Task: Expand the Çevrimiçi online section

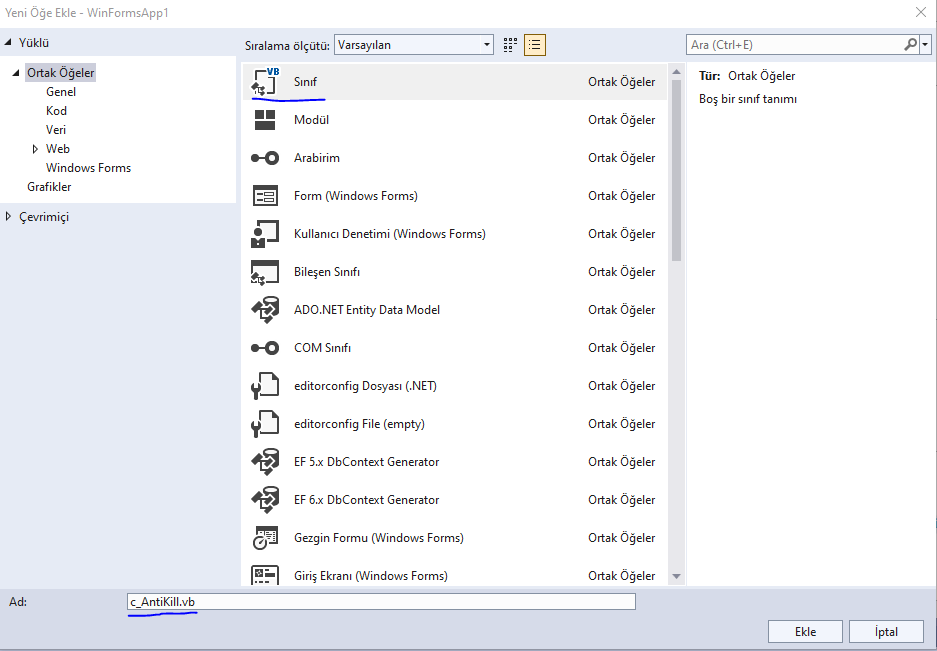Action: coord(8,216)
